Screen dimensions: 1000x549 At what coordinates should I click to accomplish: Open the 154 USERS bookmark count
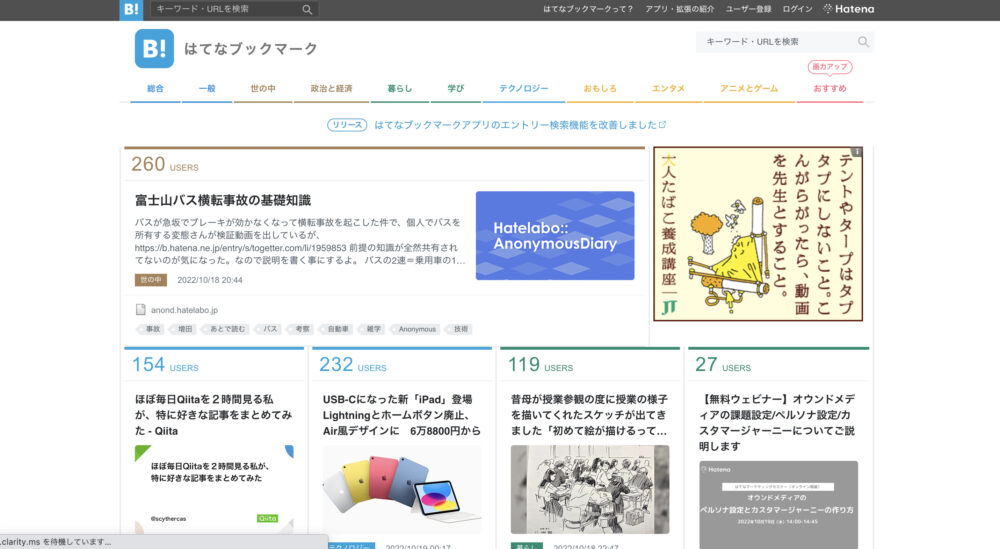pyautogui.click(x=165, y=365)
